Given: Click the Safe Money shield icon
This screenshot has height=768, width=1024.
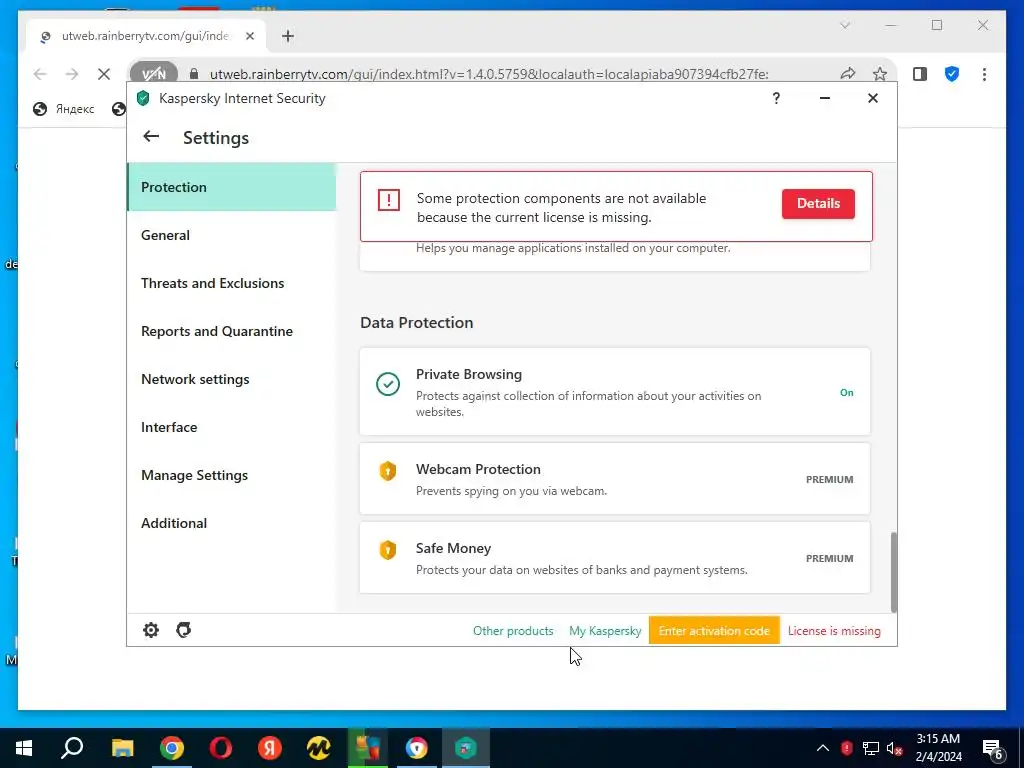Looking at the screenshot, I should pos(388,550).
